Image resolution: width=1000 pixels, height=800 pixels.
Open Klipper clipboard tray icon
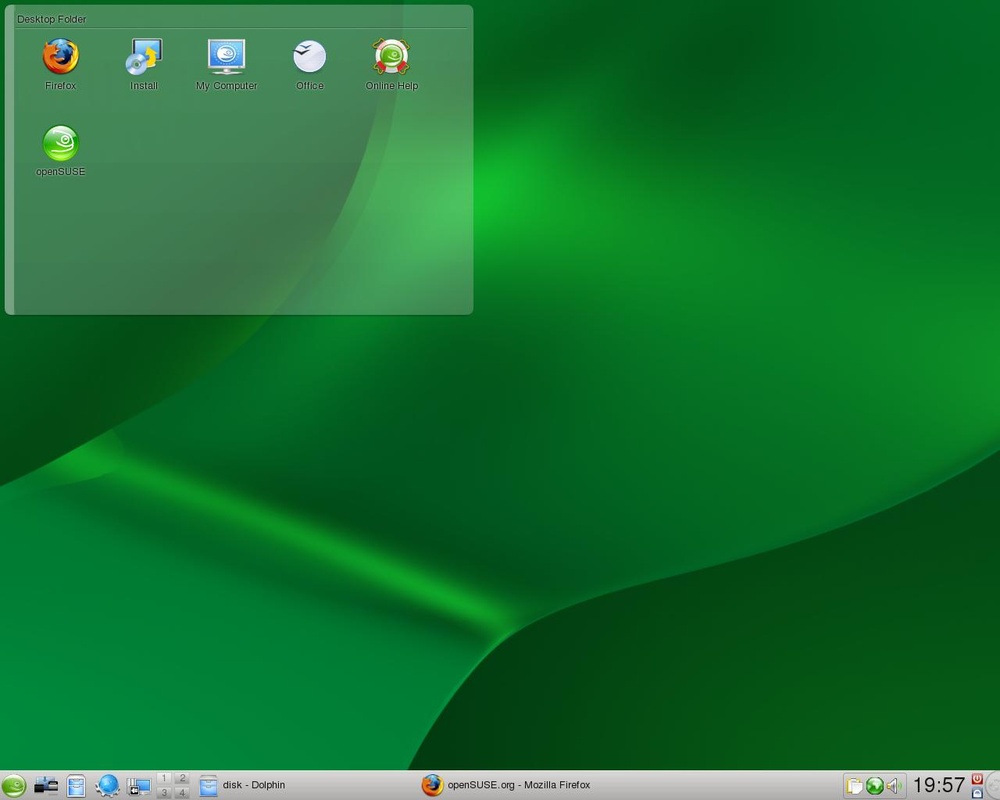(x=855, y=786)
